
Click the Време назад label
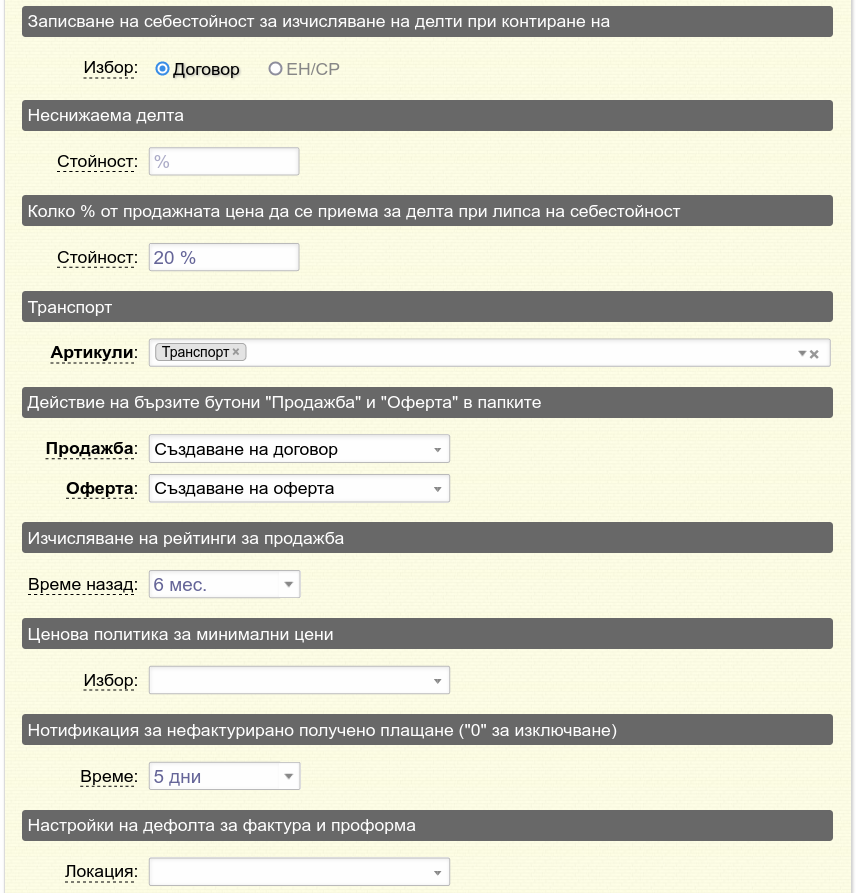click(x=83, y=584)
